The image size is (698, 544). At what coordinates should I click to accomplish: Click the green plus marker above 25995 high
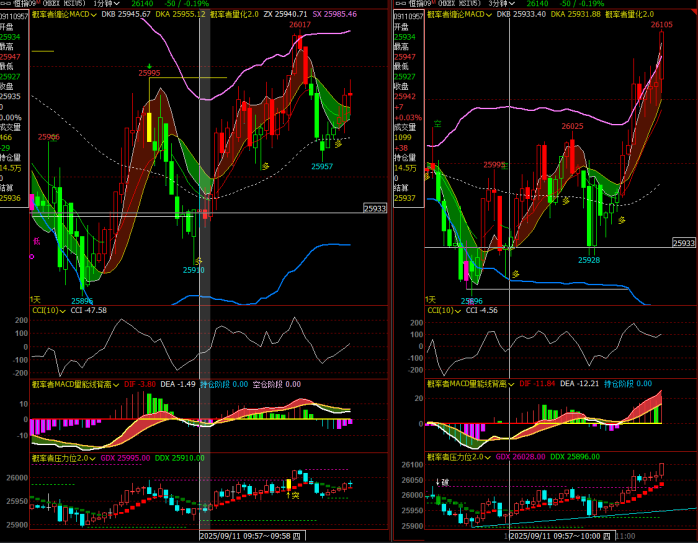150,66
